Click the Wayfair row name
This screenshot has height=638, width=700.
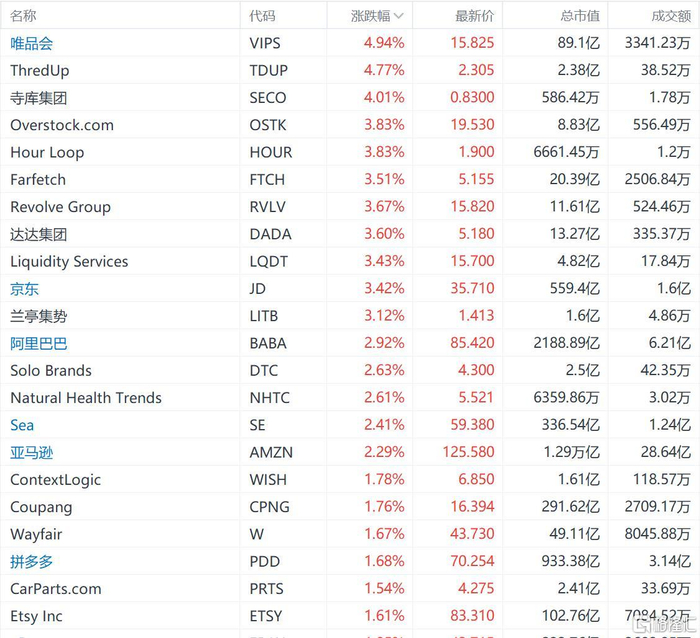coord(36,535)
